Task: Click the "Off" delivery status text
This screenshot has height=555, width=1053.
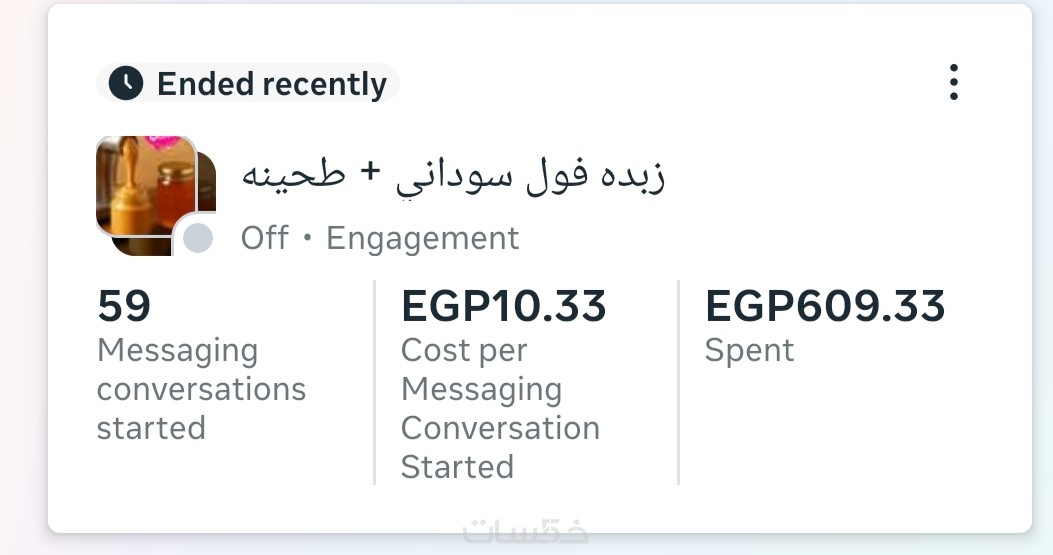Action: pos(264,238)
